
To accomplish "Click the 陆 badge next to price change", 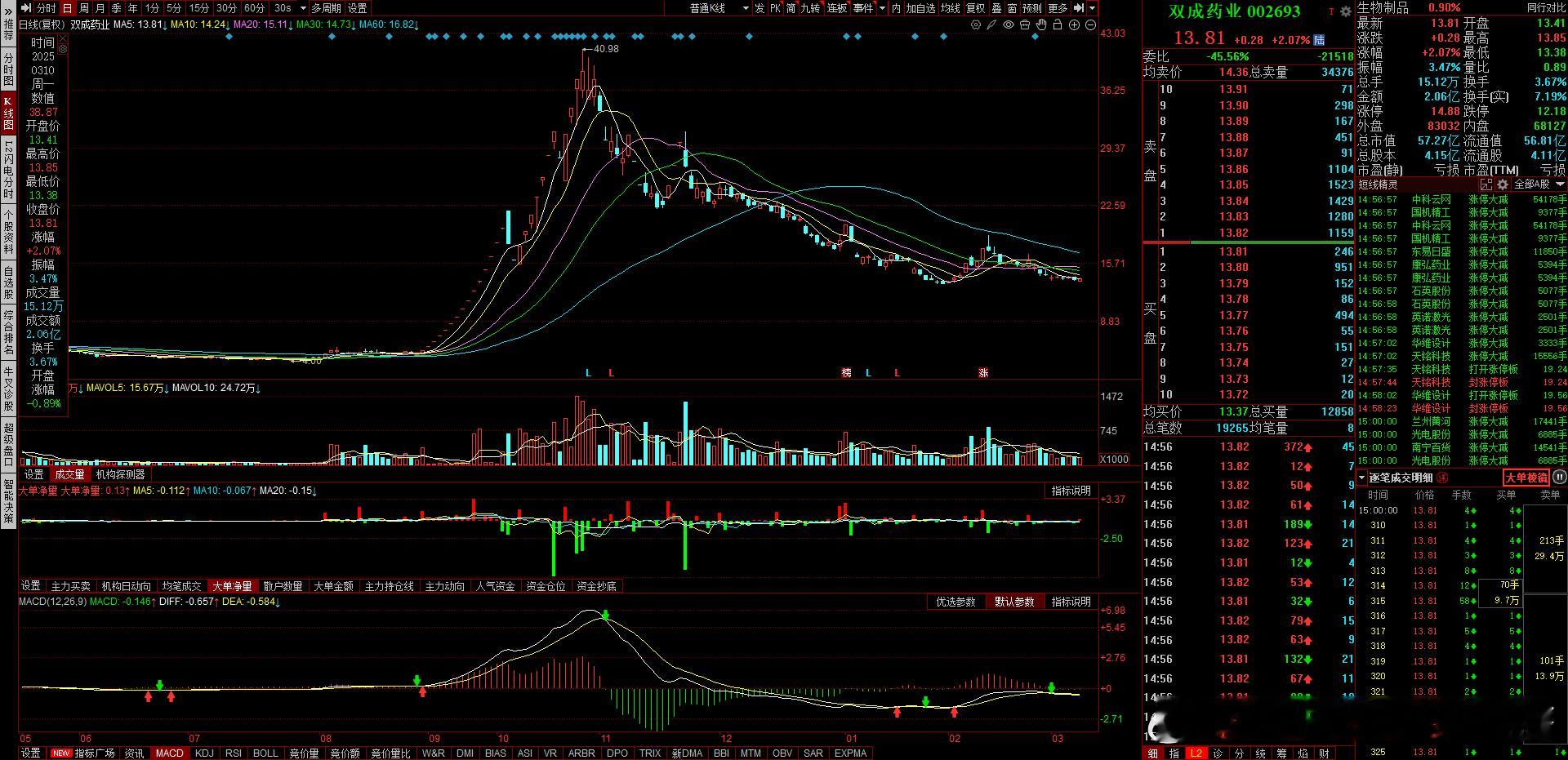I will 1319,40.
